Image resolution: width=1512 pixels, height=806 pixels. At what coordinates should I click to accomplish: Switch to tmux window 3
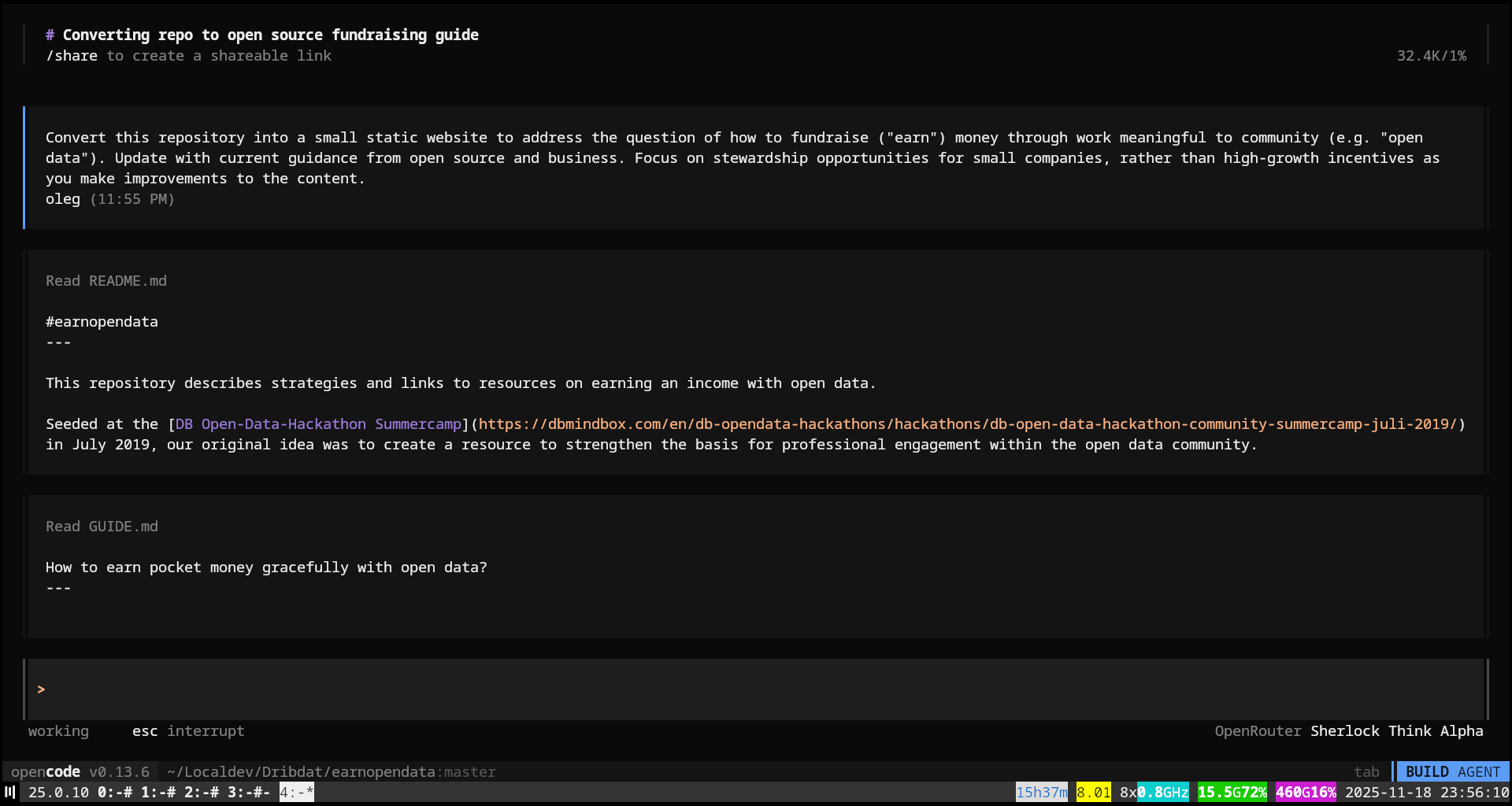pyautogui.click(x=246, y=793)
